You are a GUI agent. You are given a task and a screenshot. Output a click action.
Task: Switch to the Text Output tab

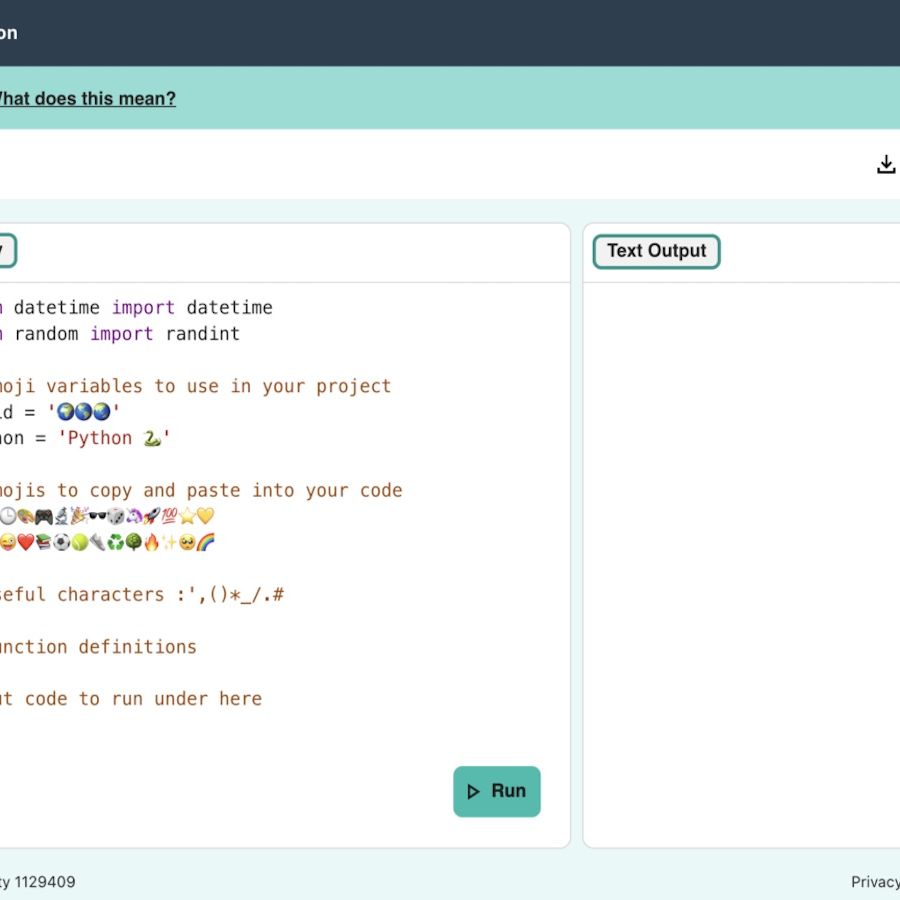(656, 251)
